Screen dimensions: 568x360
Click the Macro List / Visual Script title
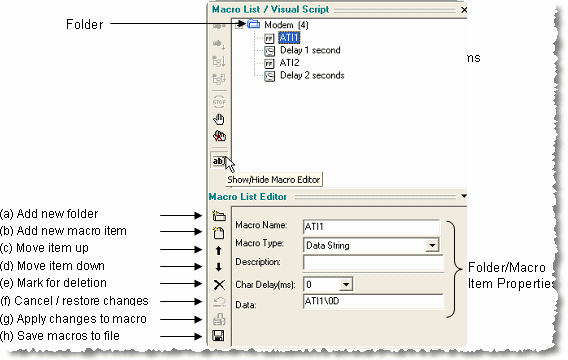point(270,9)
